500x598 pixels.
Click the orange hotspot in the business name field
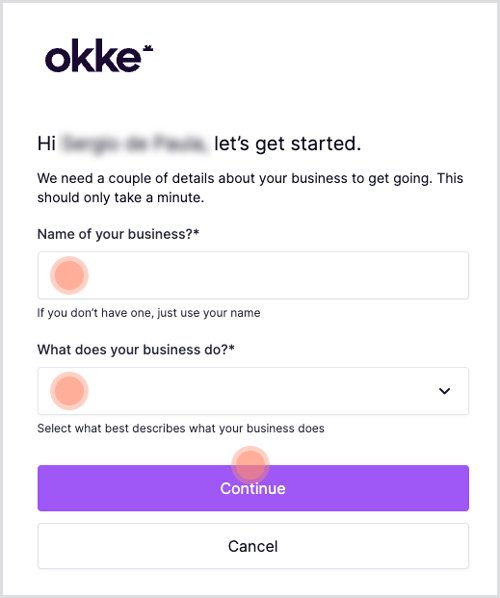click(69, 275)
